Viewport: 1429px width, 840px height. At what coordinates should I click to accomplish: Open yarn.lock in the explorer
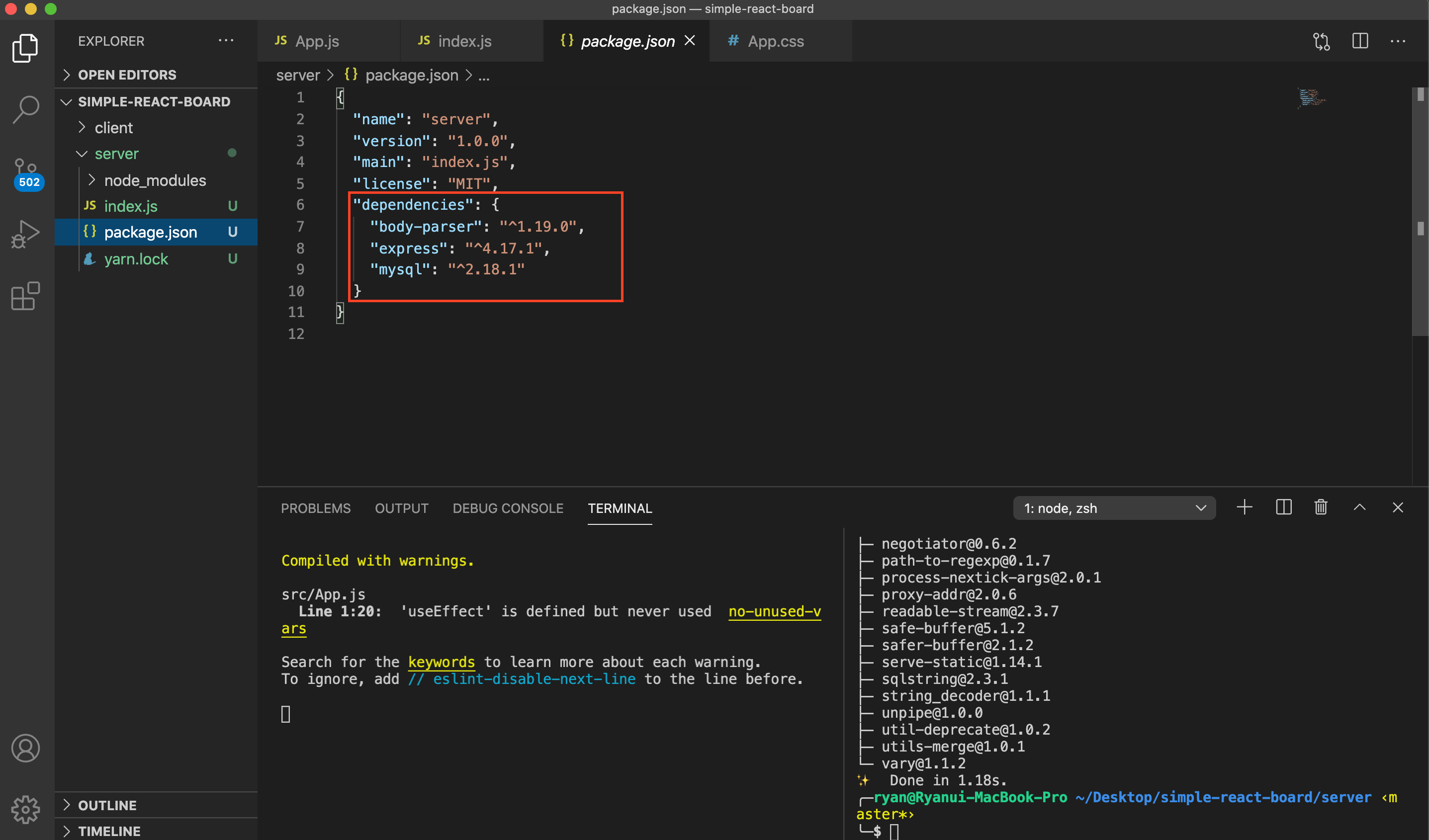[136, 259]
